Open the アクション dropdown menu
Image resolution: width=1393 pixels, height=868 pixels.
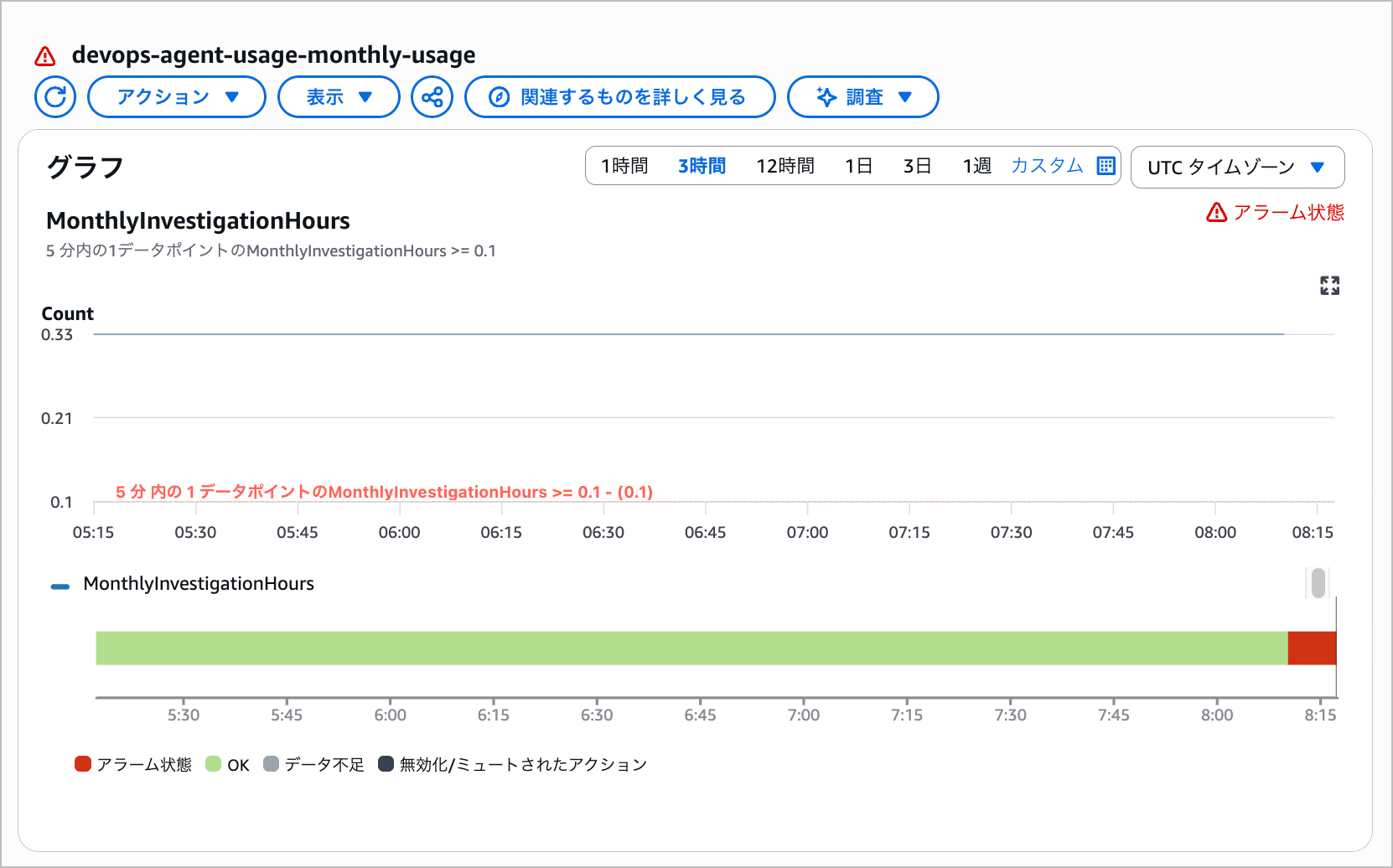[x=177, y=97]
